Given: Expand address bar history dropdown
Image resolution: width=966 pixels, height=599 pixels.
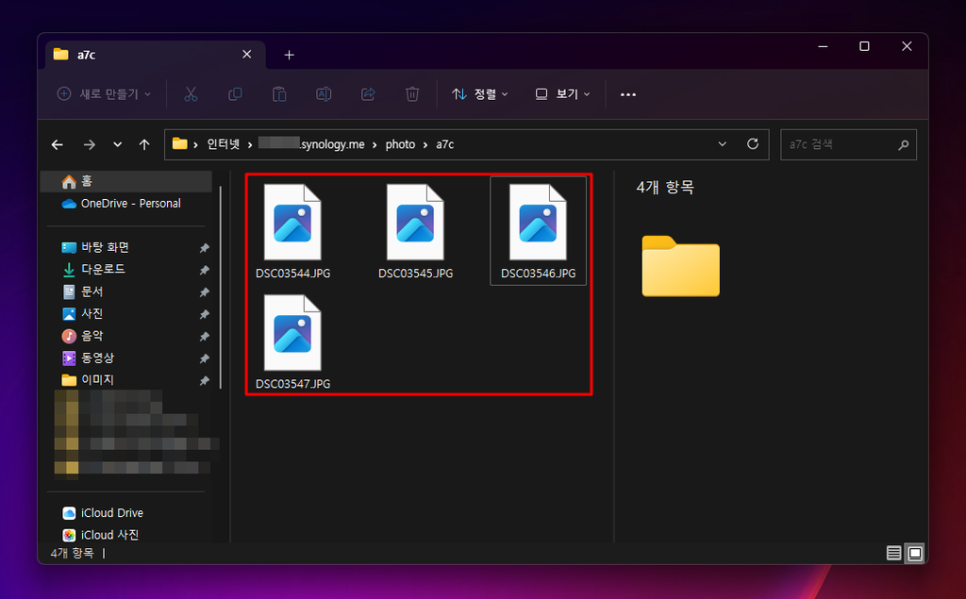Looking at the screenshot, I should (722, 144).
